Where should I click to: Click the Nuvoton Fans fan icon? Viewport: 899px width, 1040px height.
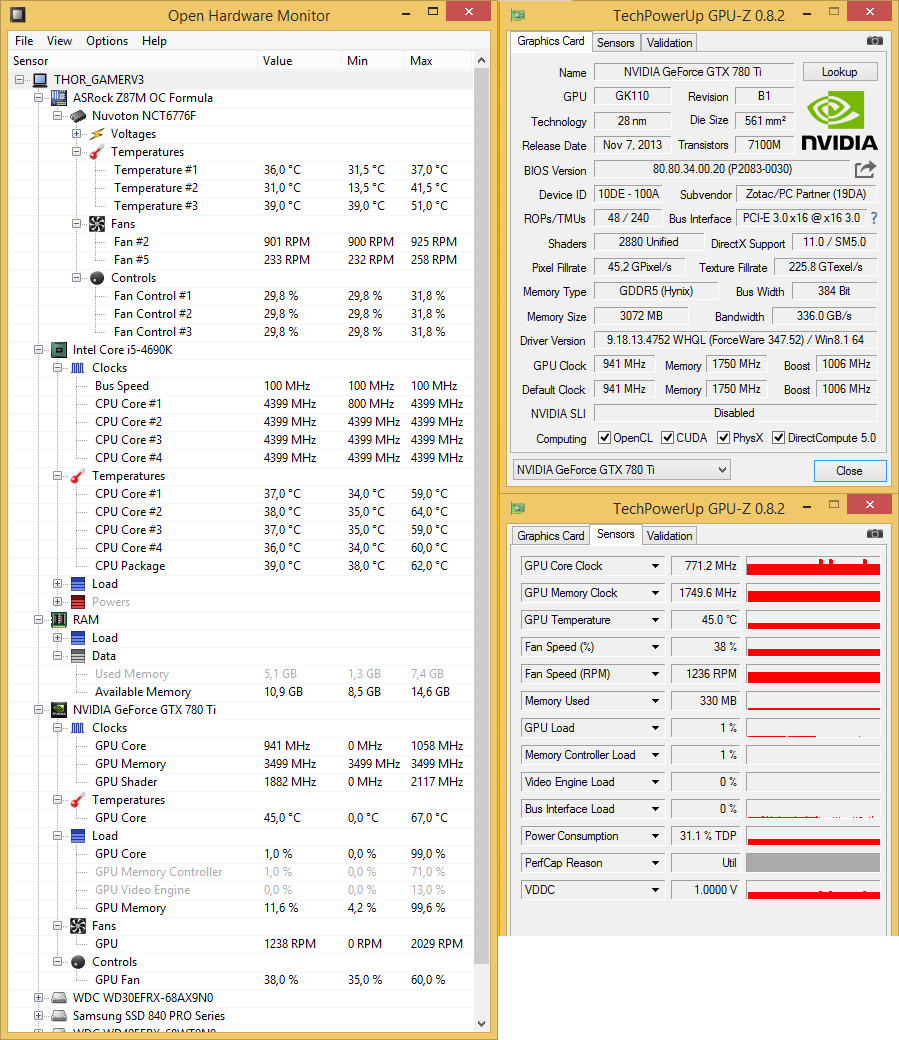click(97, 224)
